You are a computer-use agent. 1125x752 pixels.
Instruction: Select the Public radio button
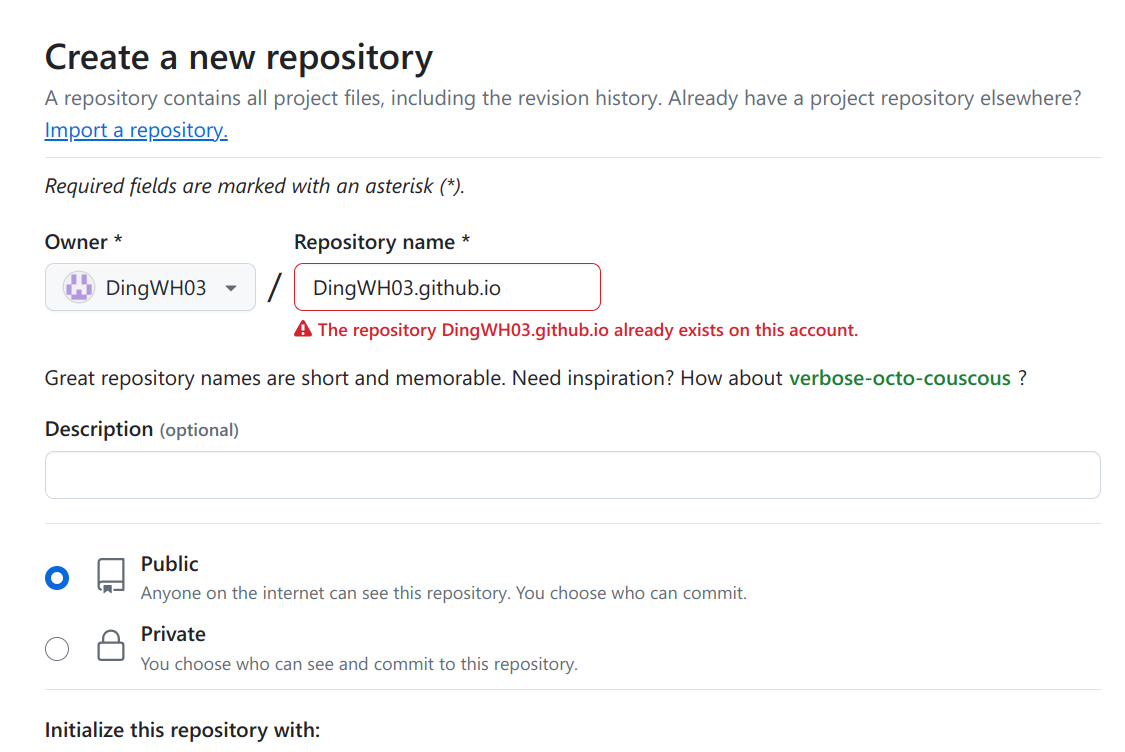coord(58,578)
